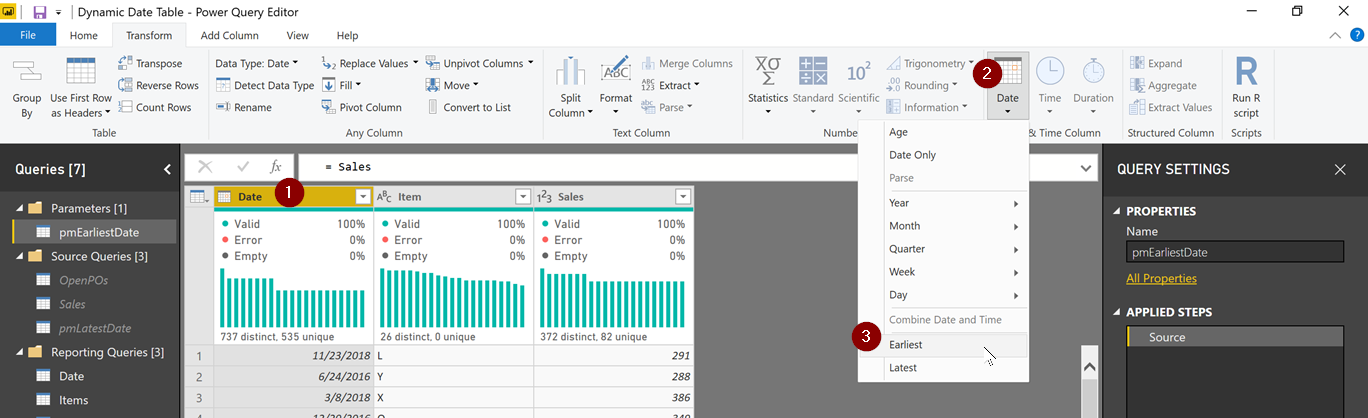This screenshot has width=1368, height=418.
Task: Open the Unpivot Columns dropdown
Action: [x=480, y=63]
